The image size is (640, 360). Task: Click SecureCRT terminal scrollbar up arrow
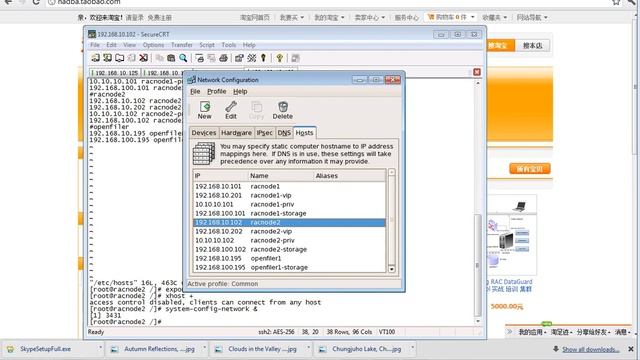(x=478, y=83)
